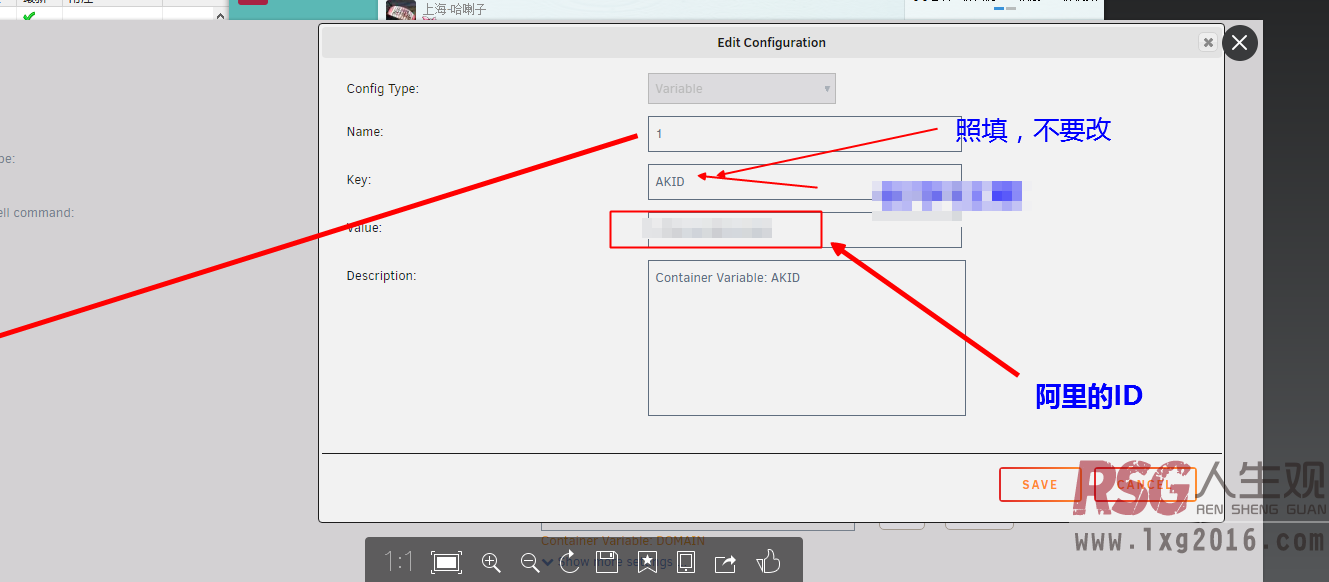Click the zoom in magnifier icon

pyautogui.click(x=491, y=562)
